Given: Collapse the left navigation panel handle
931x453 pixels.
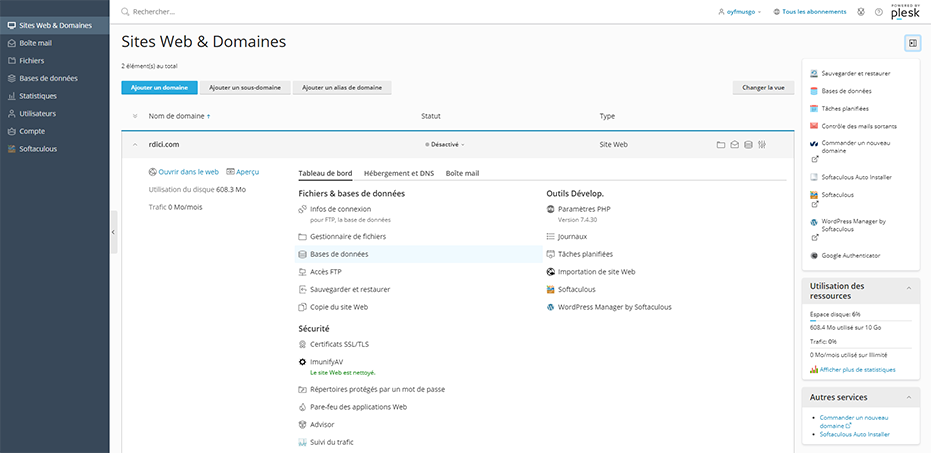Looking at the screenshot, I should click(x=113, y=232).
